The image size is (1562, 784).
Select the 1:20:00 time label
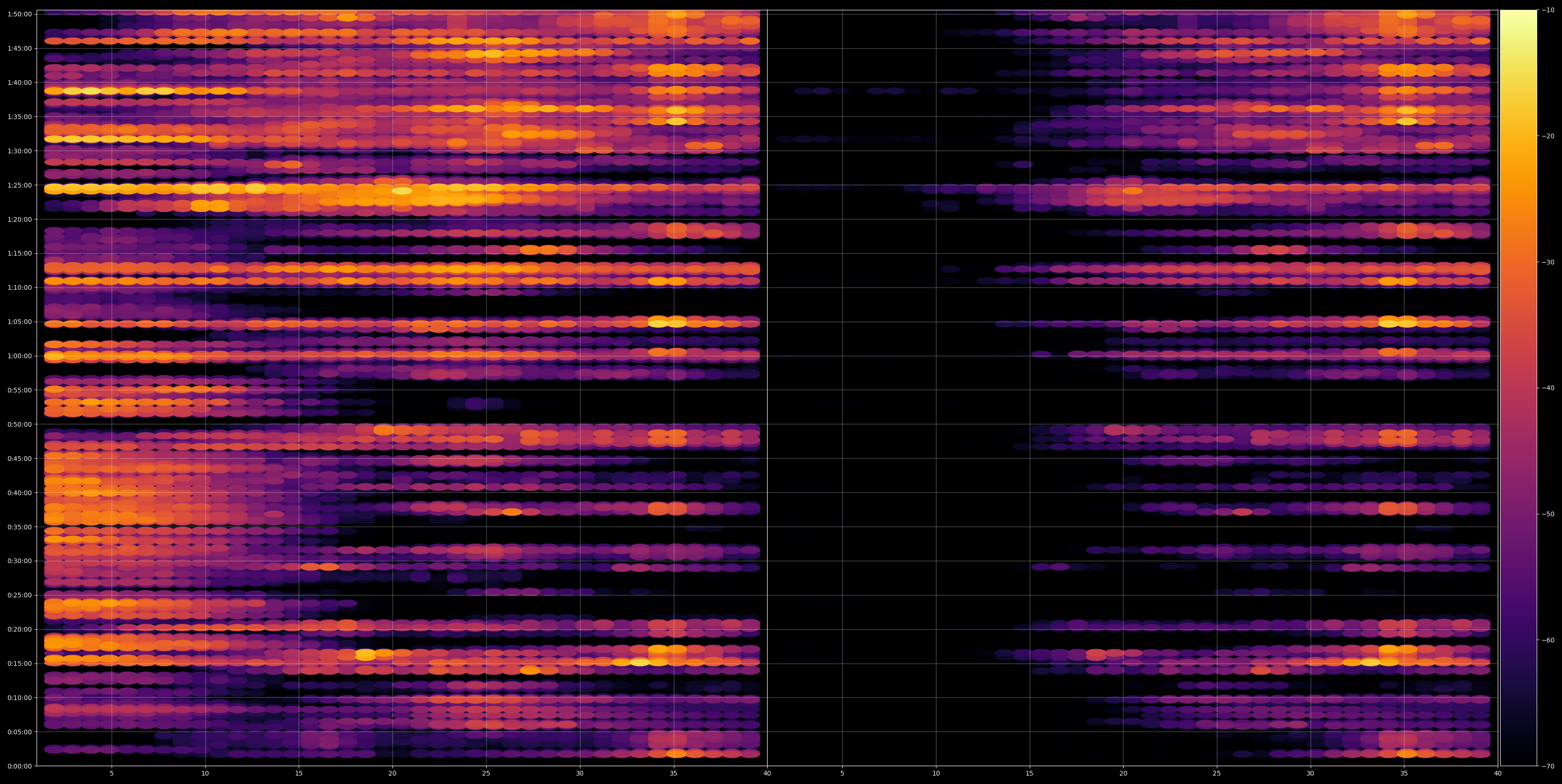click(x=20, y=219)
